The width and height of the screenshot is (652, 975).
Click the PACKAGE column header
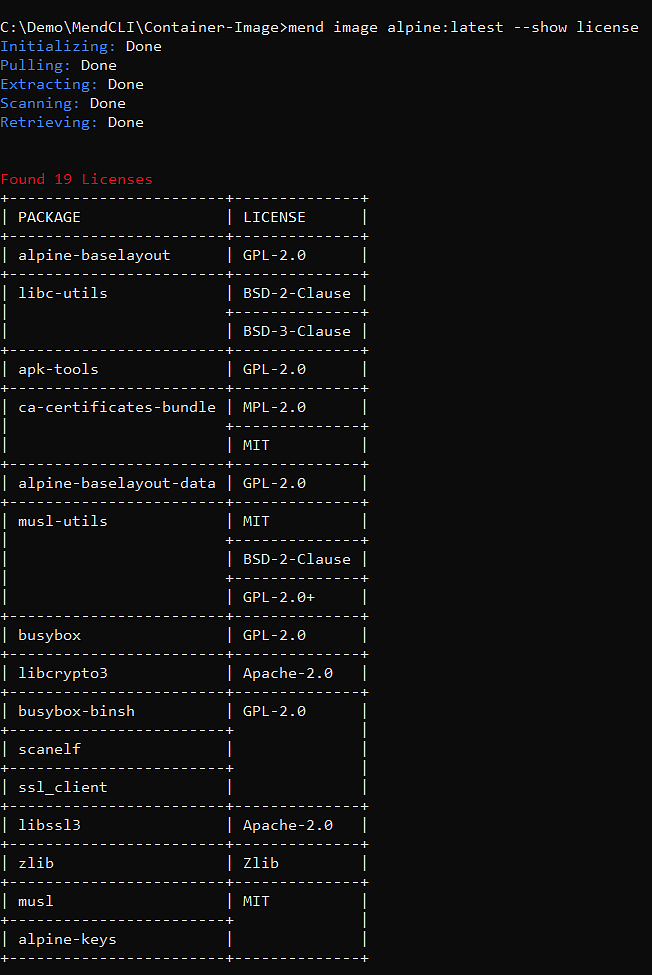tap(49, 217)
